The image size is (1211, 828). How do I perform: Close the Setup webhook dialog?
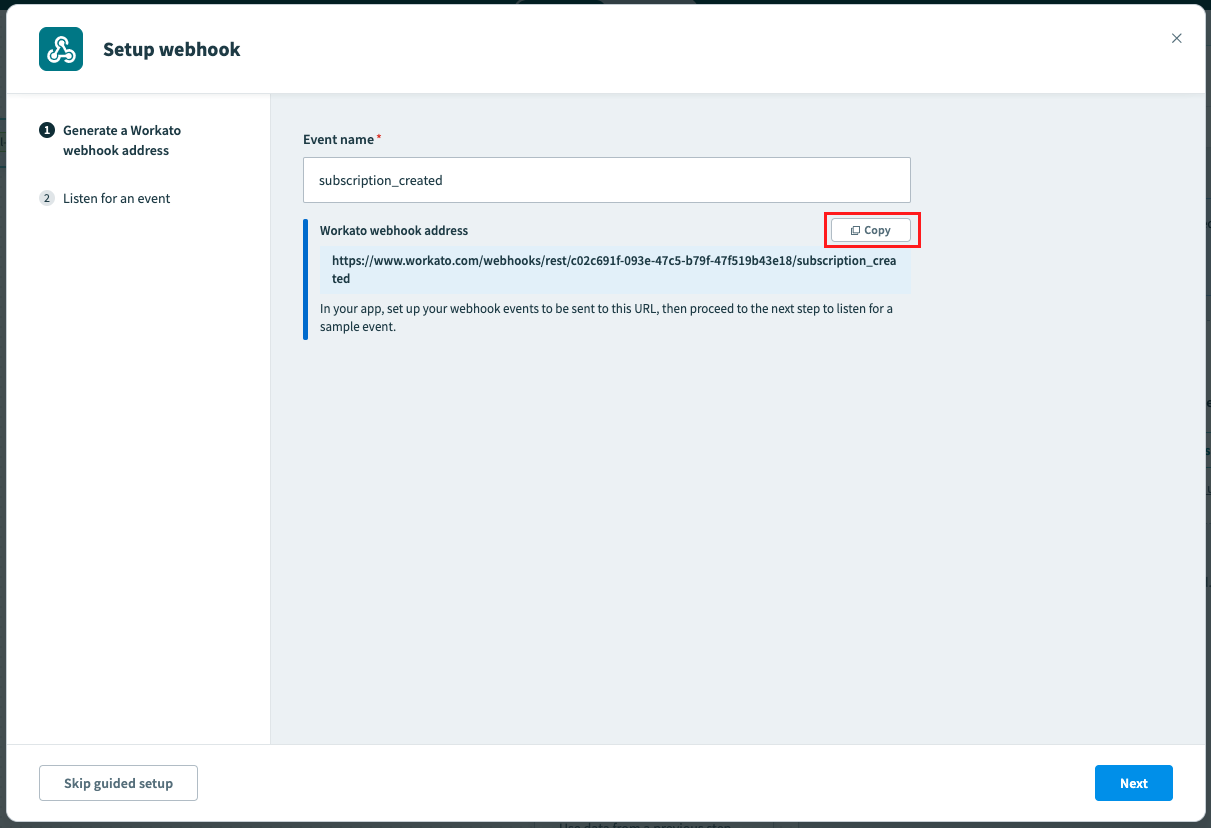pos(1177,38)
